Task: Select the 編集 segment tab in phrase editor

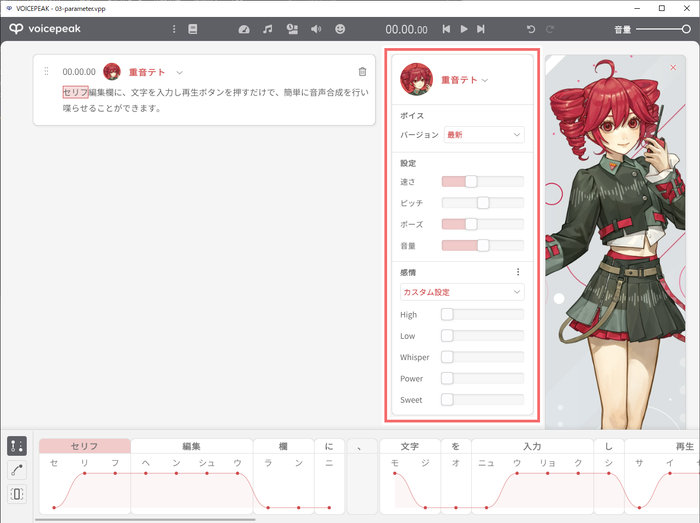Action: (192, 446)
